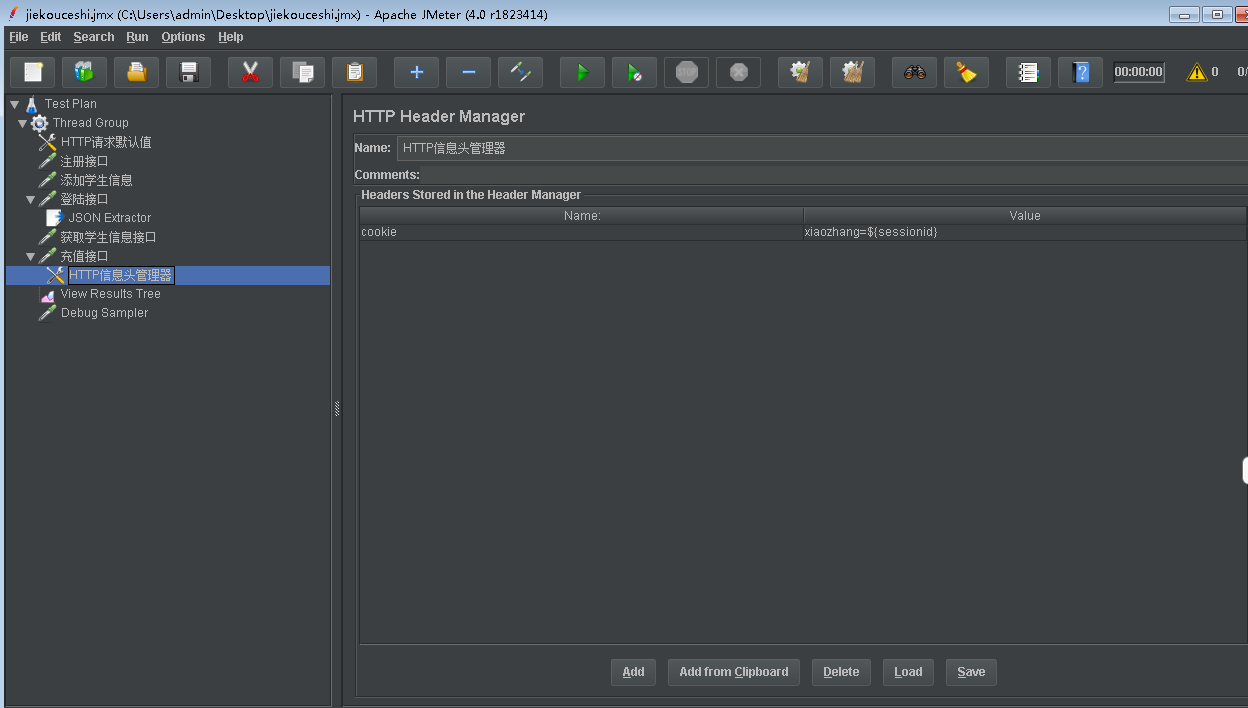Click the yellow warning log icon

pos(1196,72)
